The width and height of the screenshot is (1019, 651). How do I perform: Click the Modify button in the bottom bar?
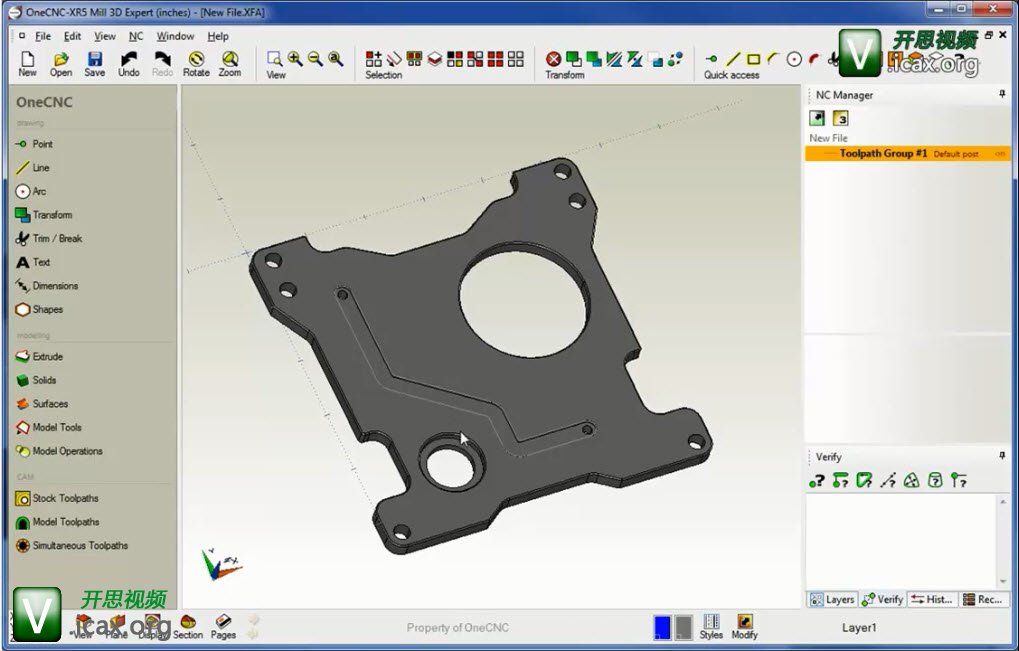coord(744,627)
